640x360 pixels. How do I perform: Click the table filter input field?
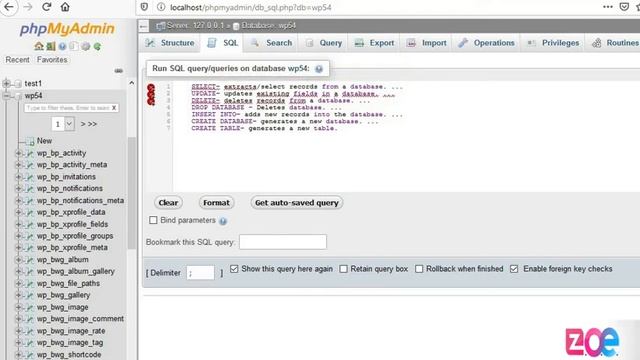tap(68, 108)
